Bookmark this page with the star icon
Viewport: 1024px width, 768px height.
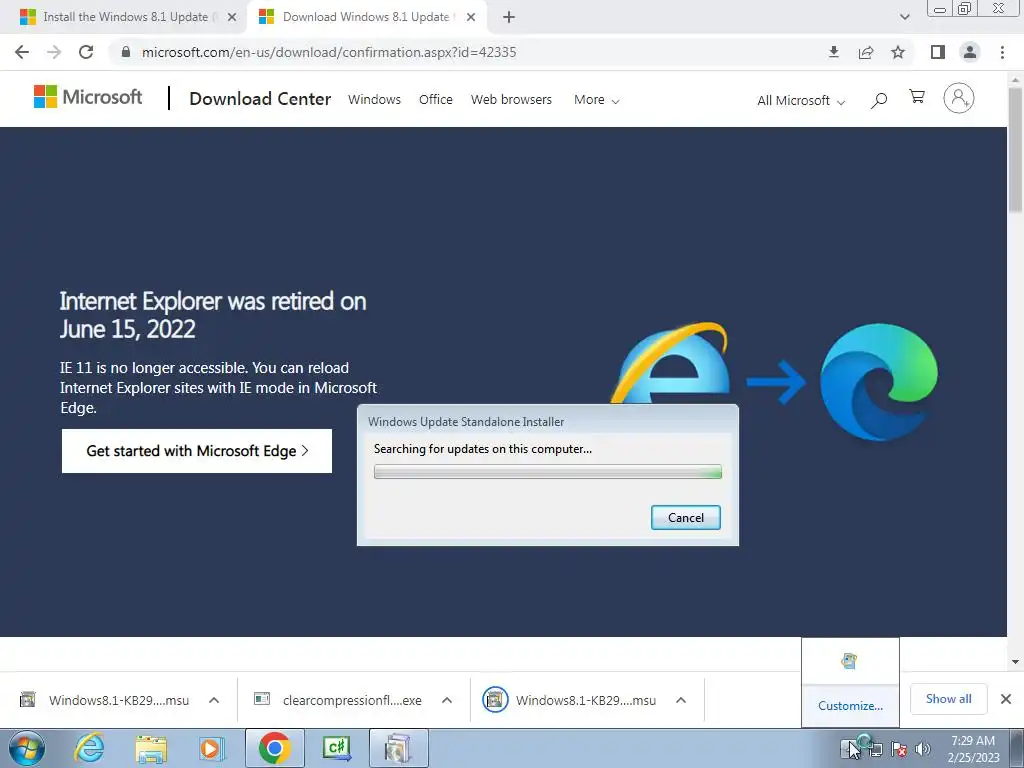pos(898,52)
